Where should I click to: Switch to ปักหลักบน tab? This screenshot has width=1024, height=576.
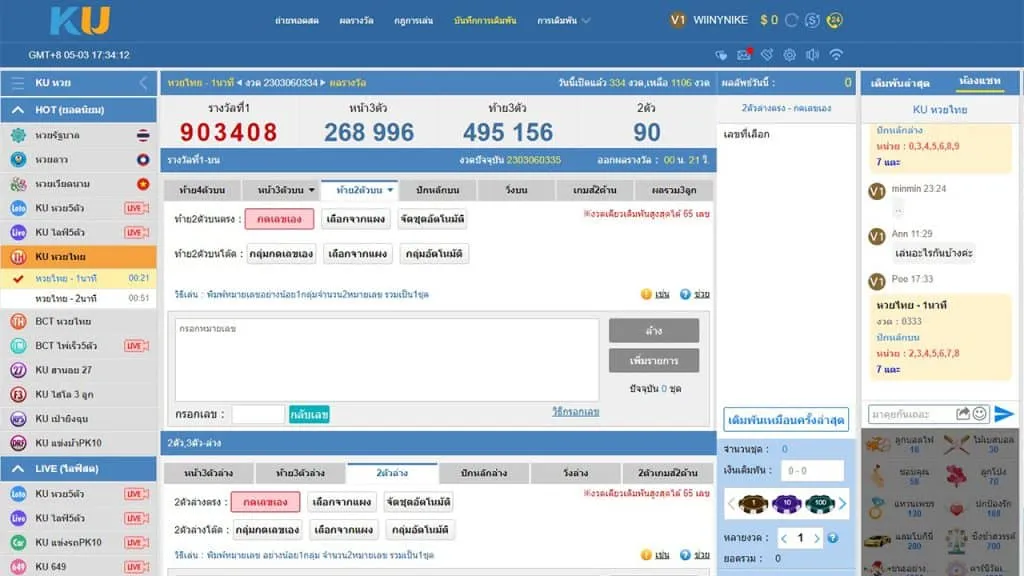click(x=438, y=190)
